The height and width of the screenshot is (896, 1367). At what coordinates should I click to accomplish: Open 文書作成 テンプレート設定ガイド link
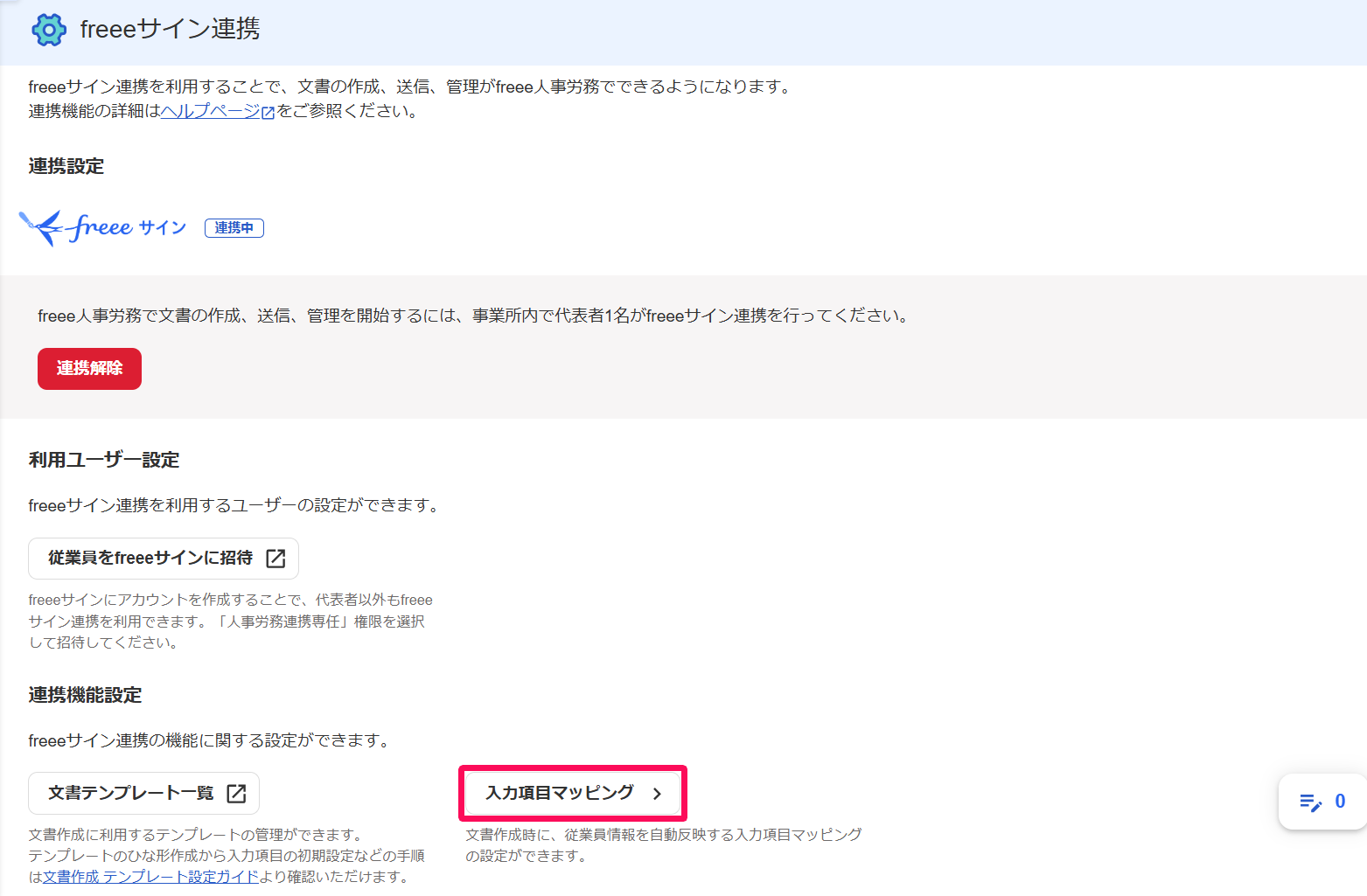[x=151, y=877]
